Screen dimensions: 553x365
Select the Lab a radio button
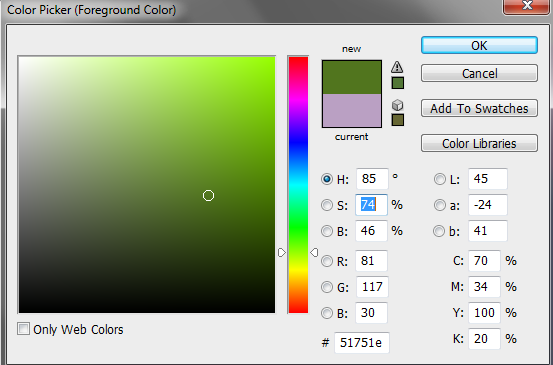click(439, 205)
